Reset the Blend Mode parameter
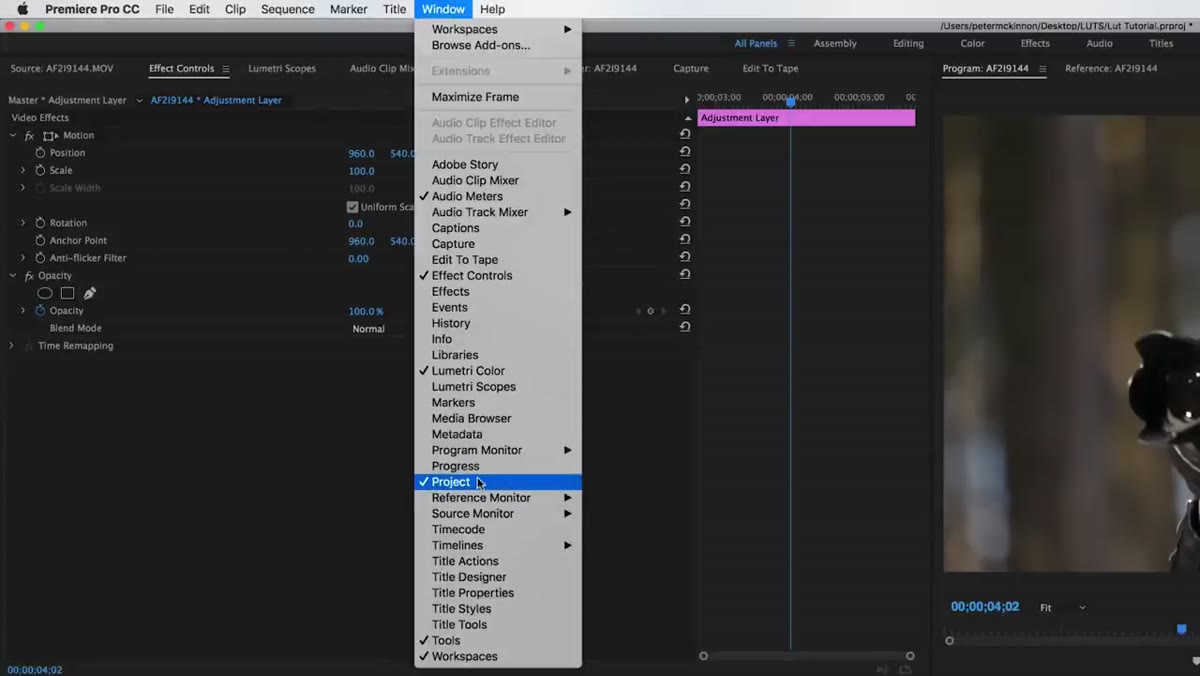The image size is (1200, 676). click(685, 327)
